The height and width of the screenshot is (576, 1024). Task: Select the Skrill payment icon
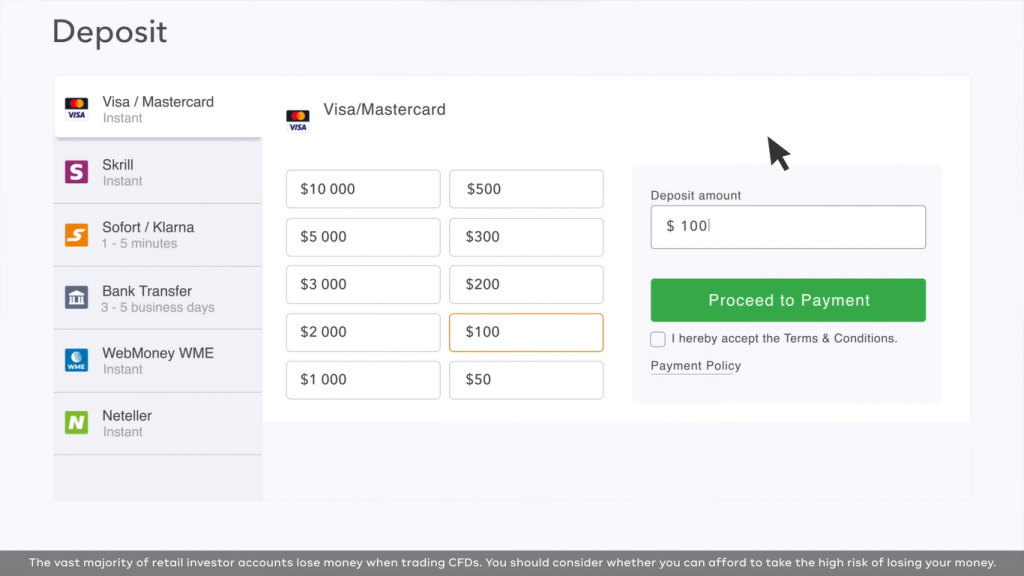coord(77,171)
